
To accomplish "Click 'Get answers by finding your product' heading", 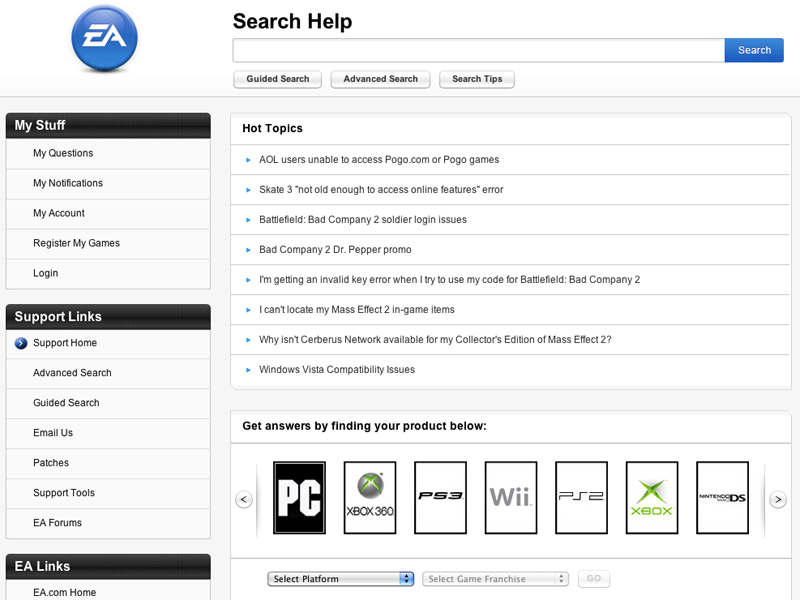I will [364, 426].
